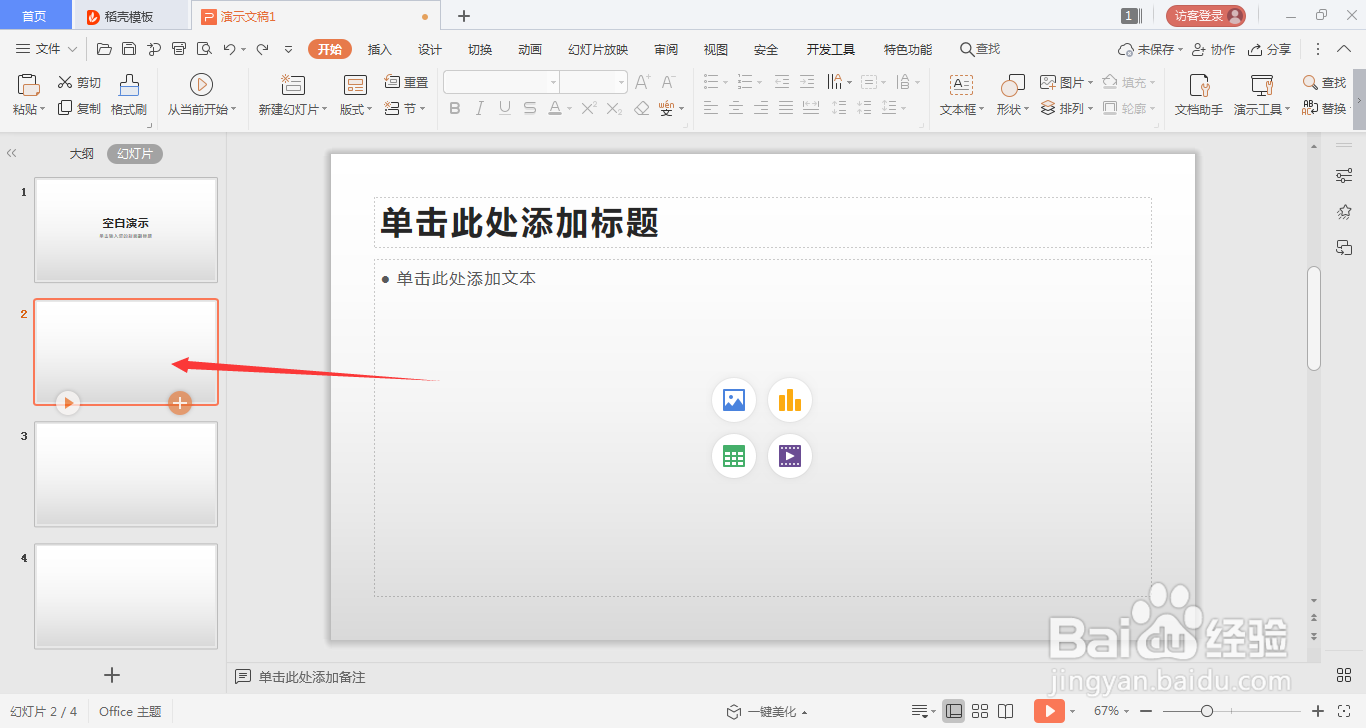The width and height of the screenshot is (1366, 728).
Task: Click insert picture icon in content placeholder
Action: point(734,400)
